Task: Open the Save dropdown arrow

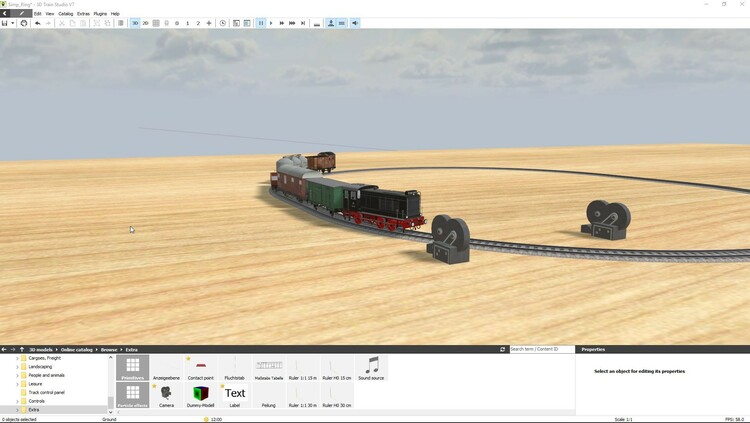Action: 12,23
